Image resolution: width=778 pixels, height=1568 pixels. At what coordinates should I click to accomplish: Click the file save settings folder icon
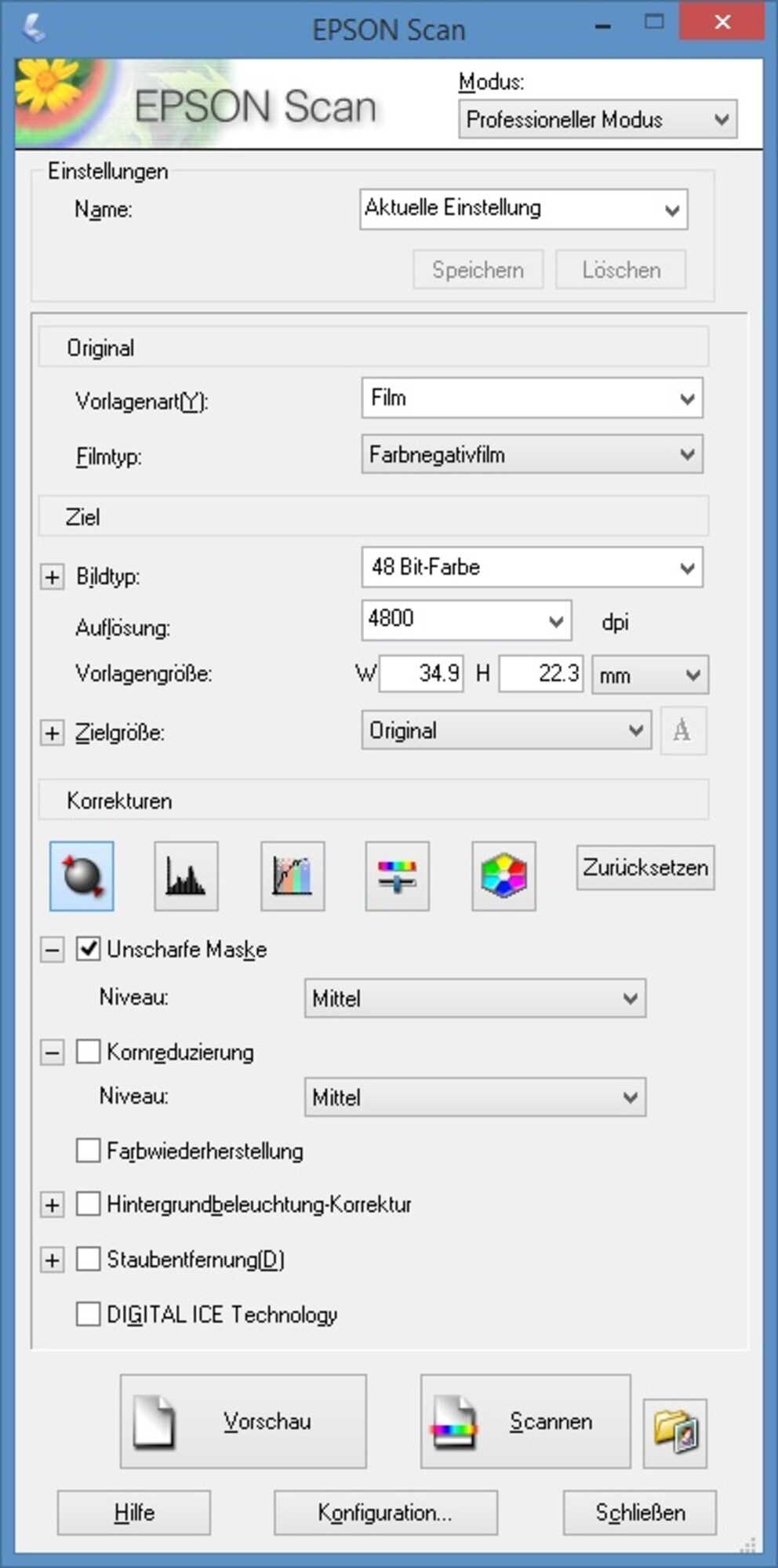point(675,1432)
